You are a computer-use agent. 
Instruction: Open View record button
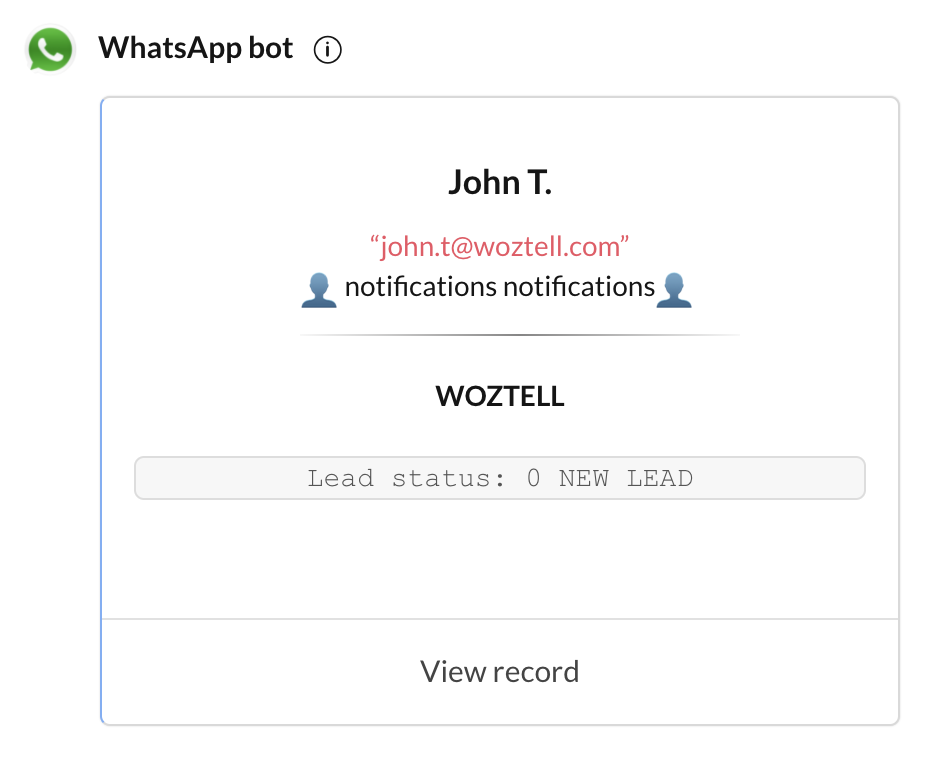click(x=500, y=672)
